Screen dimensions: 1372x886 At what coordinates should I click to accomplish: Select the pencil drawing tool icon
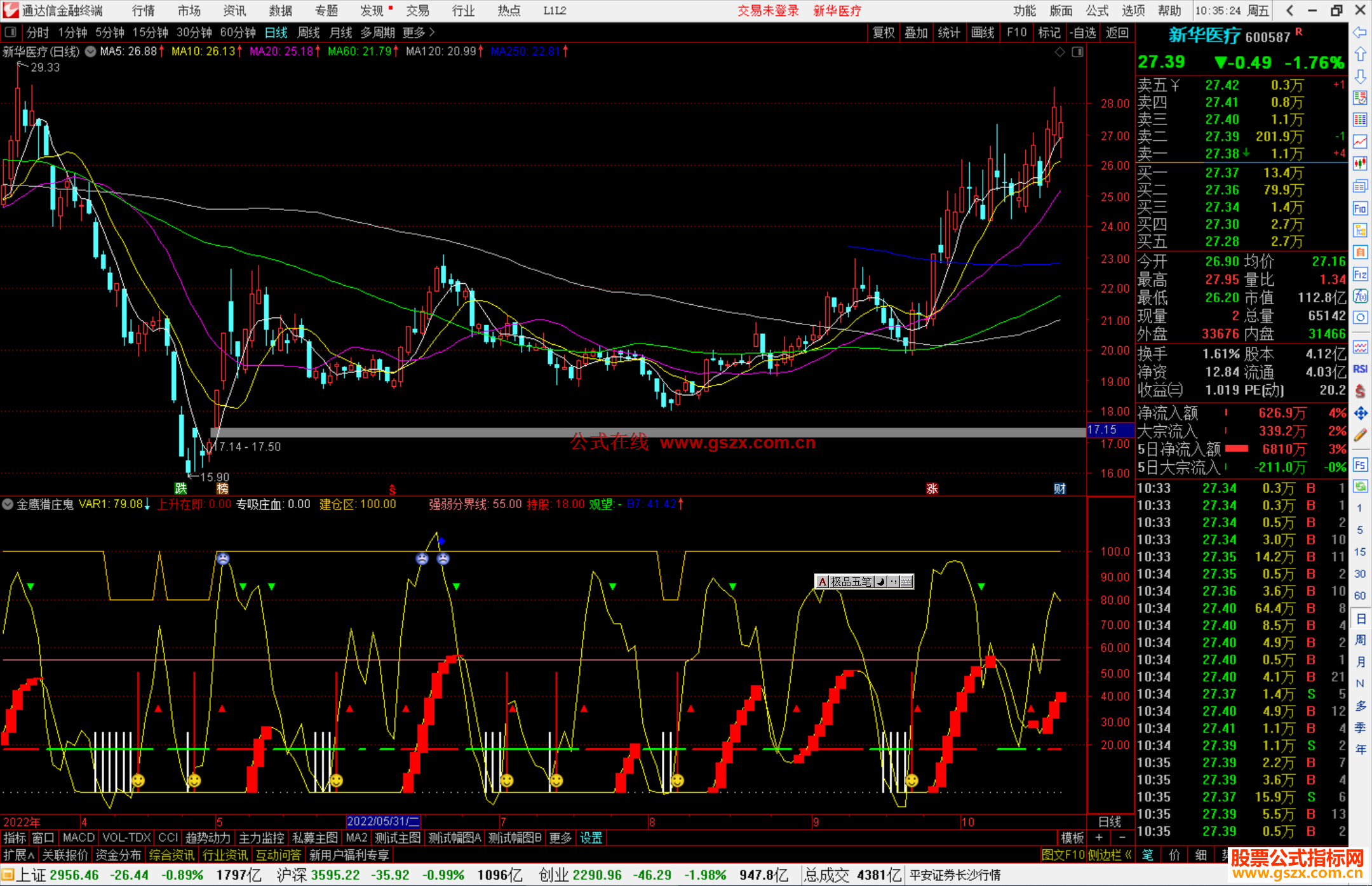tap(1360, 435)
